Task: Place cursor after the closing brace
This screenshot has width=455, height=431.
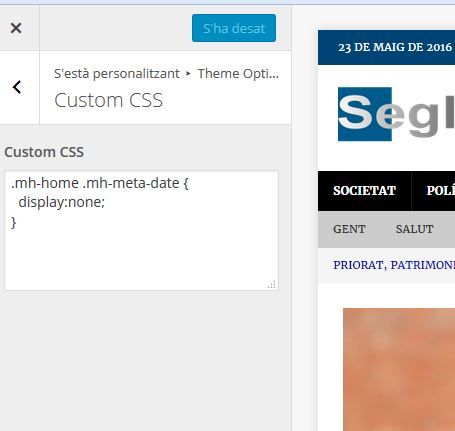Action: pos(14,222)
